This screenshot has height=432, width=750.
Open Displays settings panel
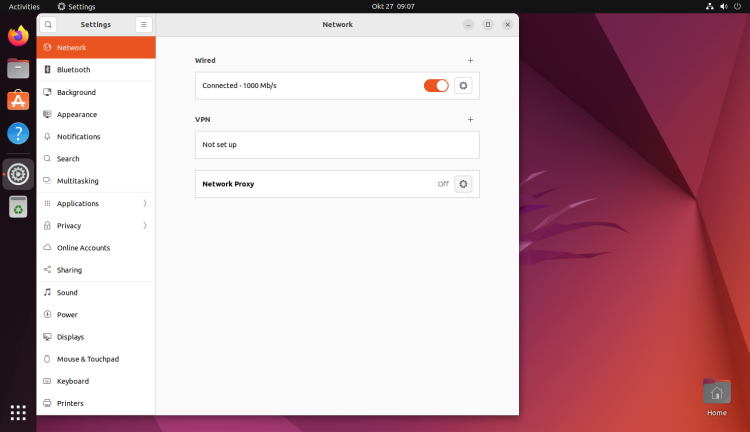(x=96, y=337)
